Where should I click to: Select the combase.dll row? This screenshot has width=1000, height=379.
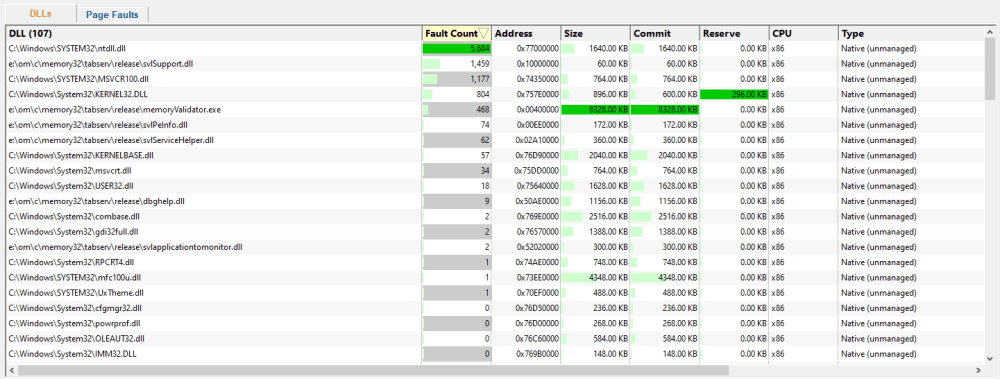coord(496,217)
